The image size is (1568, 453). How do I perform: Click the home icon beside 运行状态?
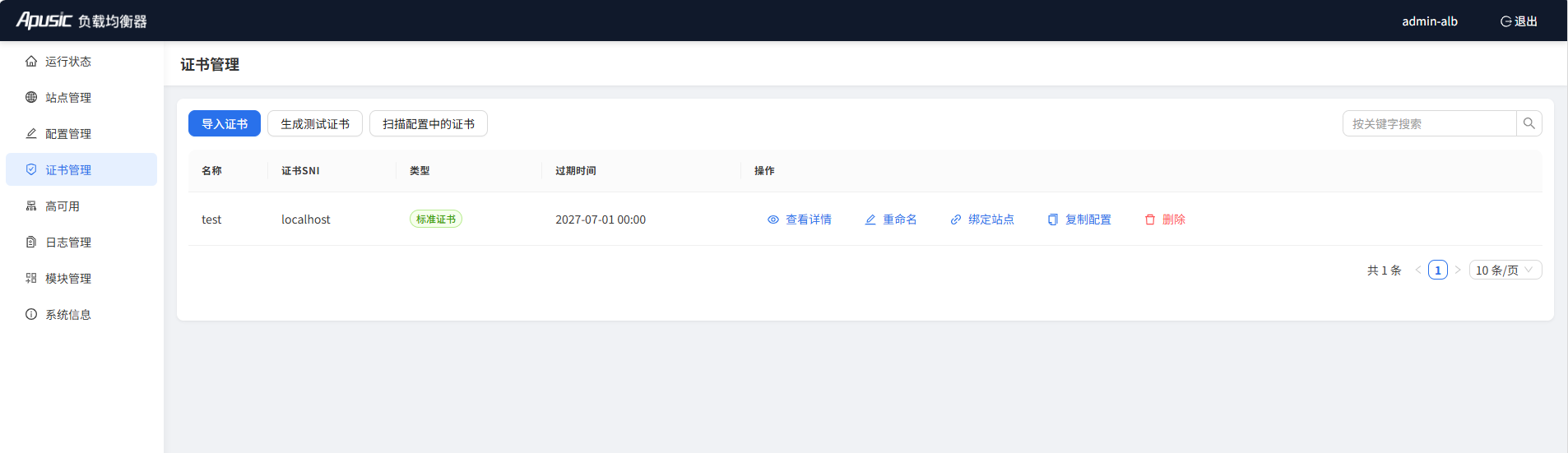point(31,62)
